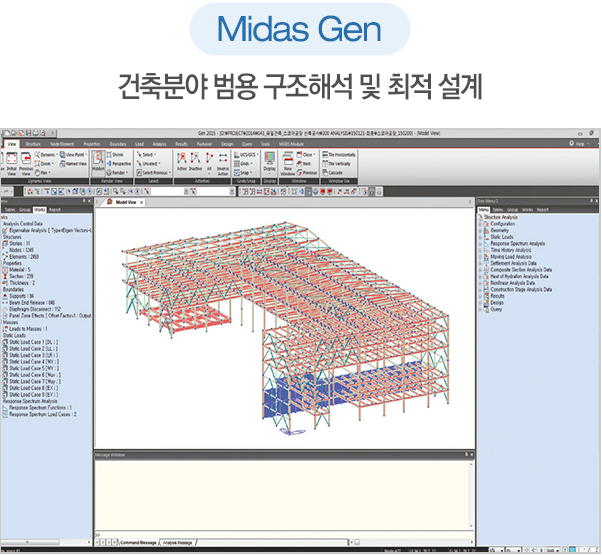
Task: Open the Load ribbon tab
Action: 139,144
